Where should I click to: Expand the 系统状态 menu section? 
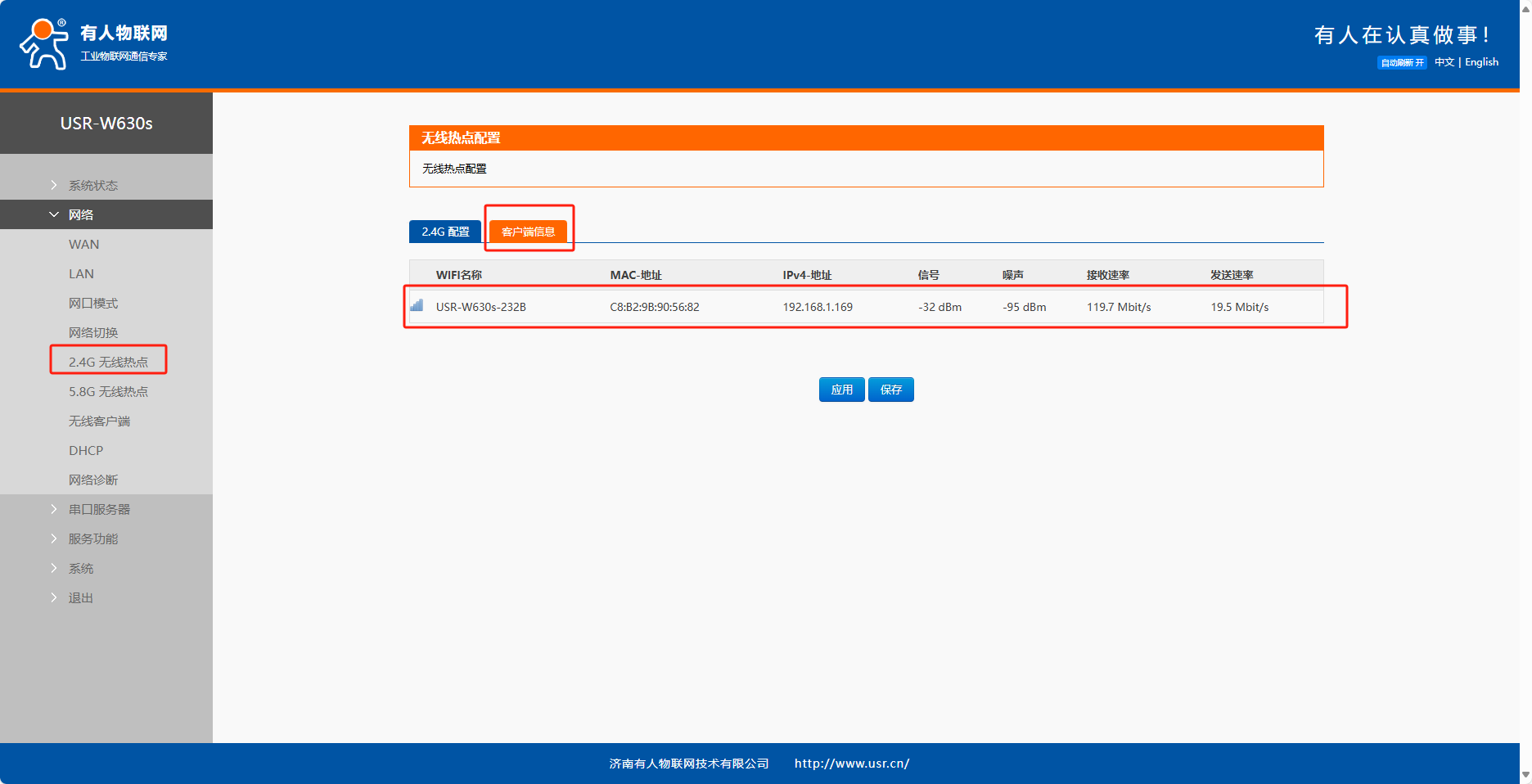pos(93,185)
